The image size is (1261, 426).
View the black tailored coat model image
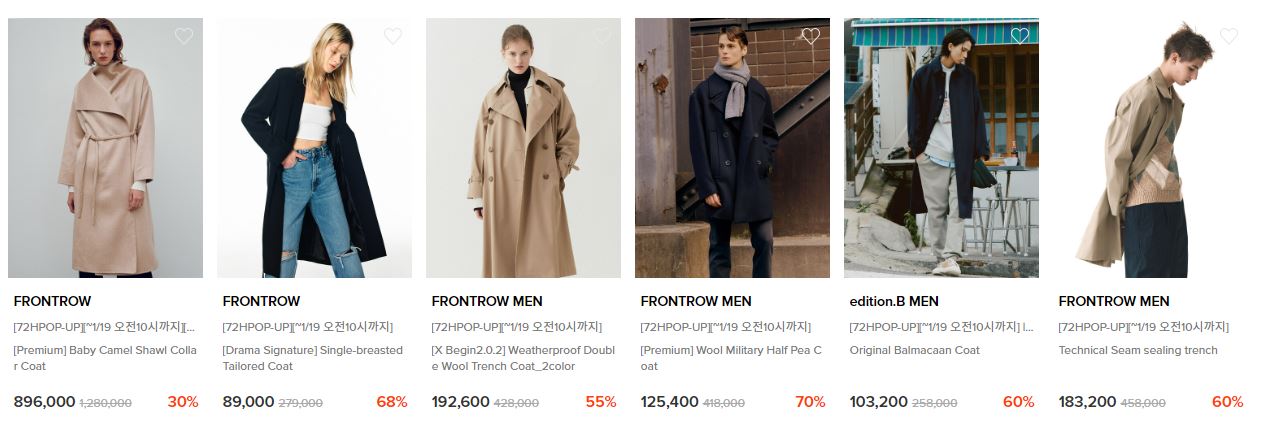[x=314, y=148]
